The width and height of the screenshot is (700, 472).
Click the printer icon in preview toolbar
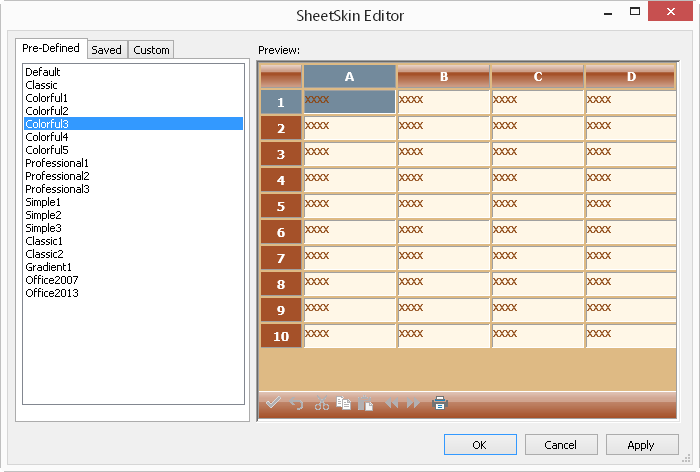[x=440, y=403]
